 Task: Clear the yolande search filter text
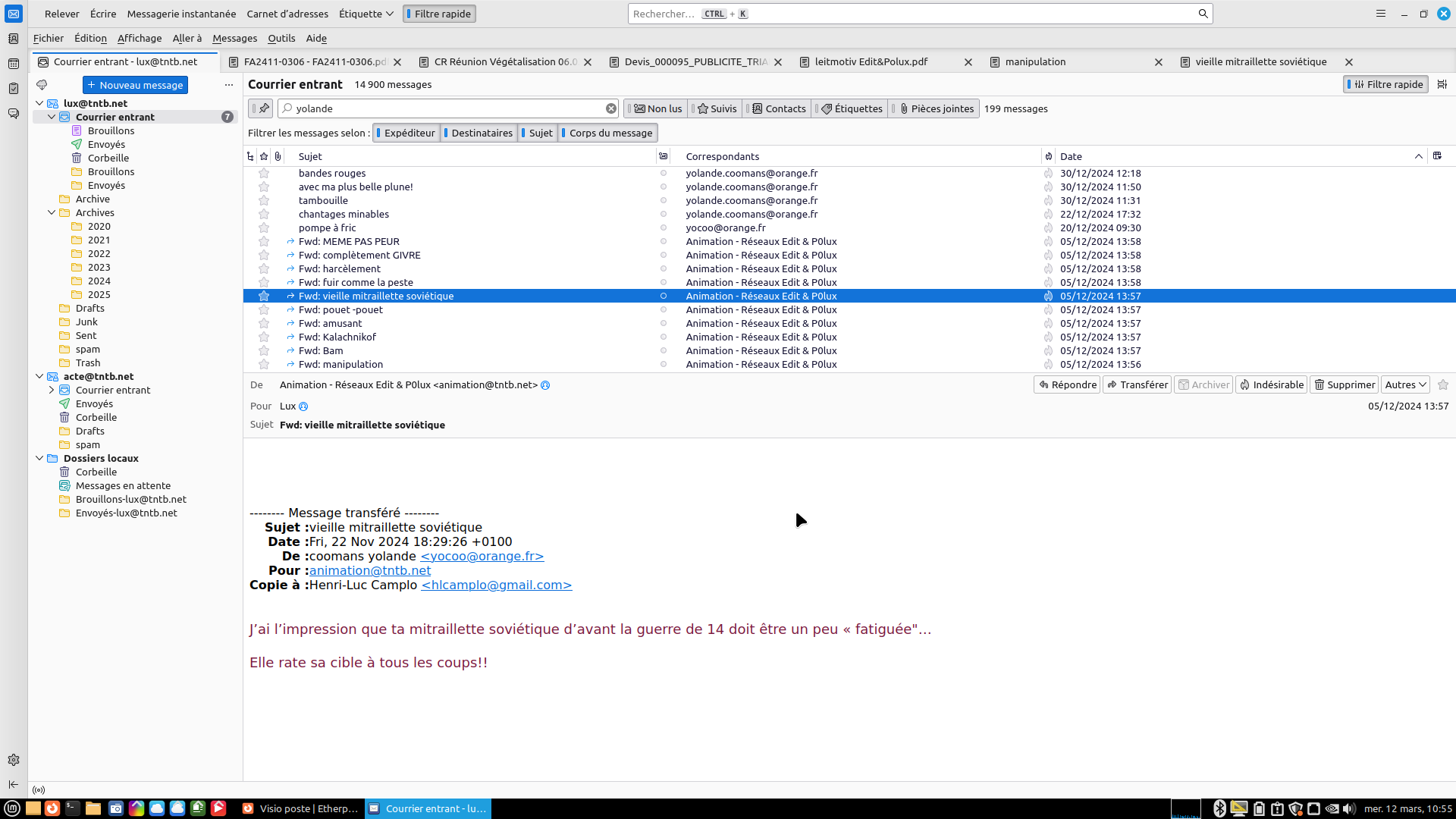point(611,108)
